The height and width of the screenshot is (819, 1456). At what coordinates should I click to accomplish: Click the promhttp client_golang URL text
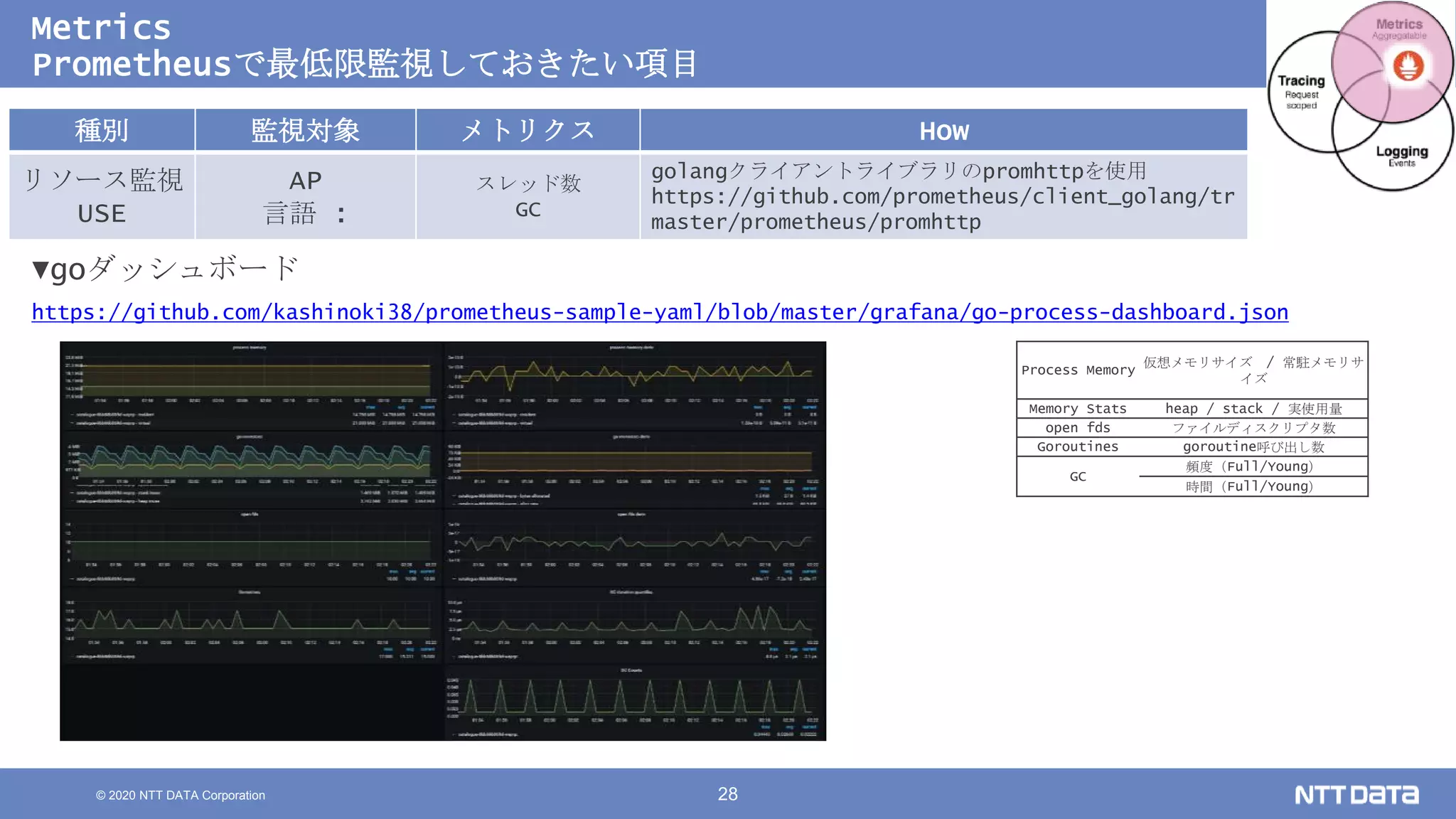click(943, 209)
